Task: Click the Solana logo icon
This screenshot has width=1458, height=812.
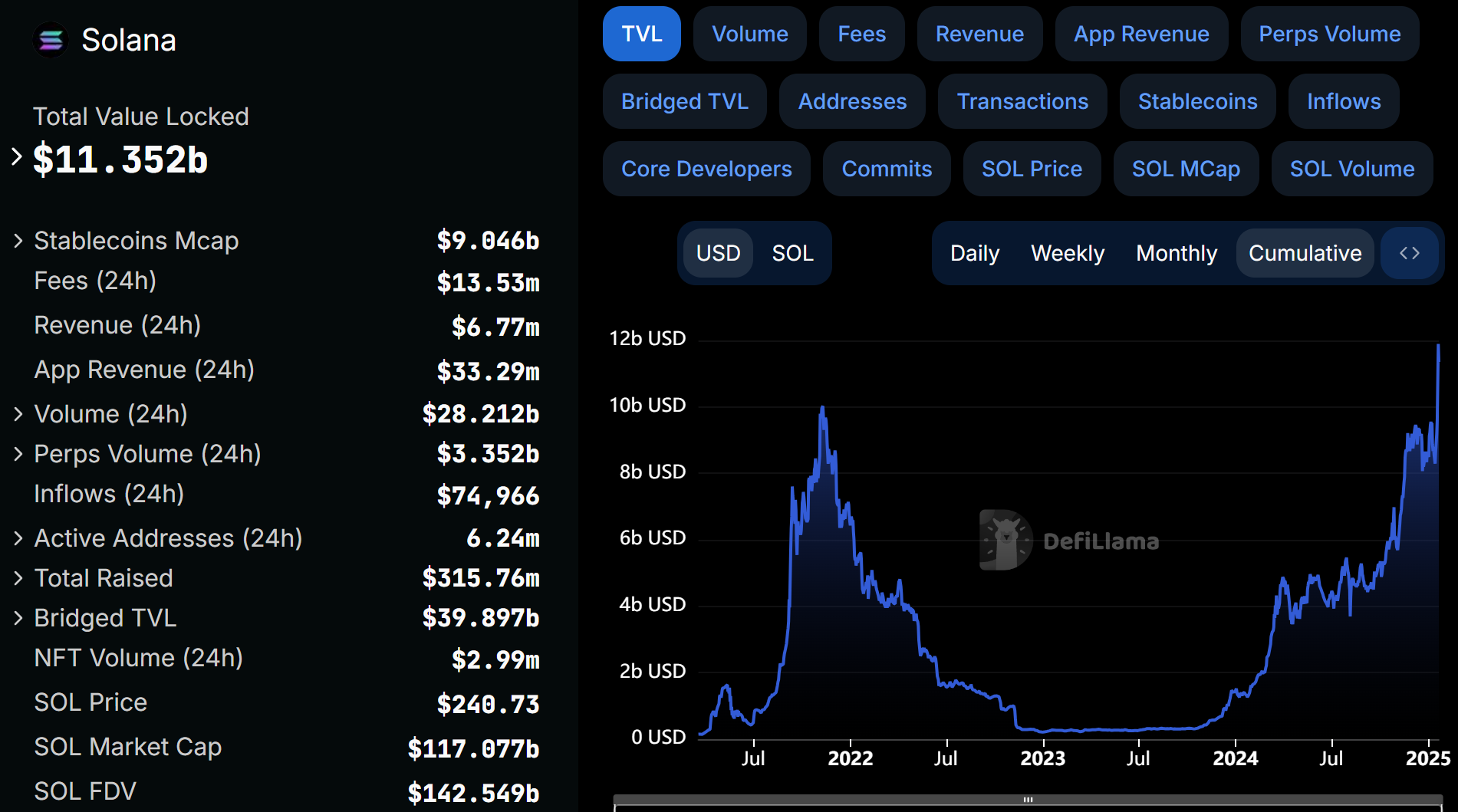Action: tap(51, 40)
